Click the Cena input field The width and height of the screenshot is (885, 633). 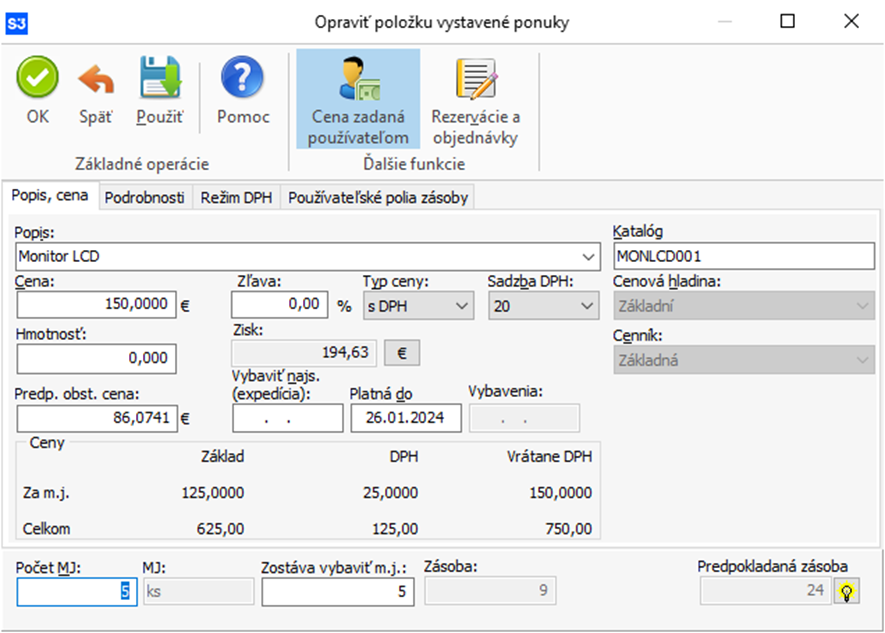click(96, 304)
